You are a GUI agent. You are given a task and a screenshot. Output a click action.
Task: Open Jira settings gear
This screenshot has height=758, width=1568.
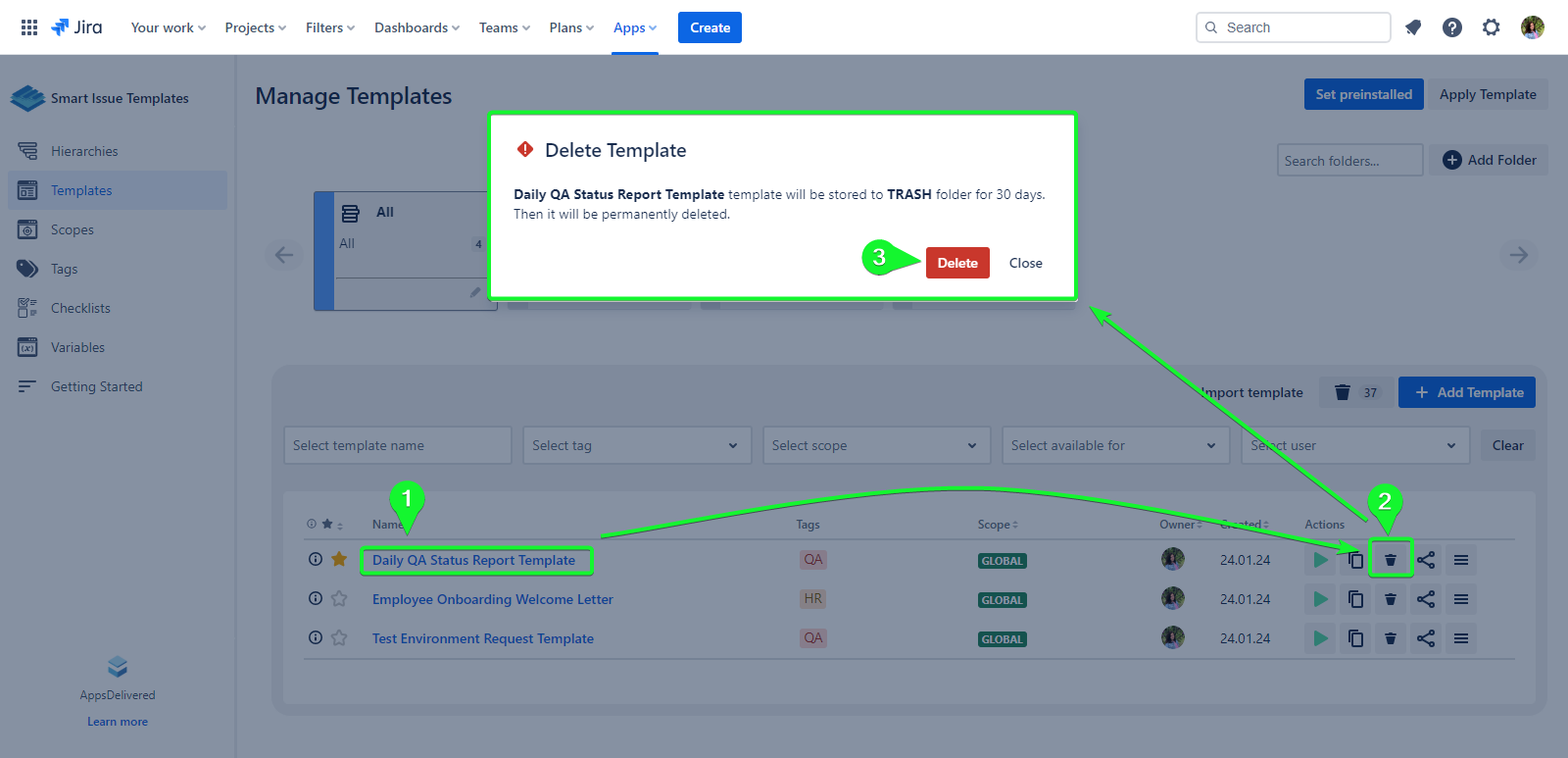[x=1491, y=27]
